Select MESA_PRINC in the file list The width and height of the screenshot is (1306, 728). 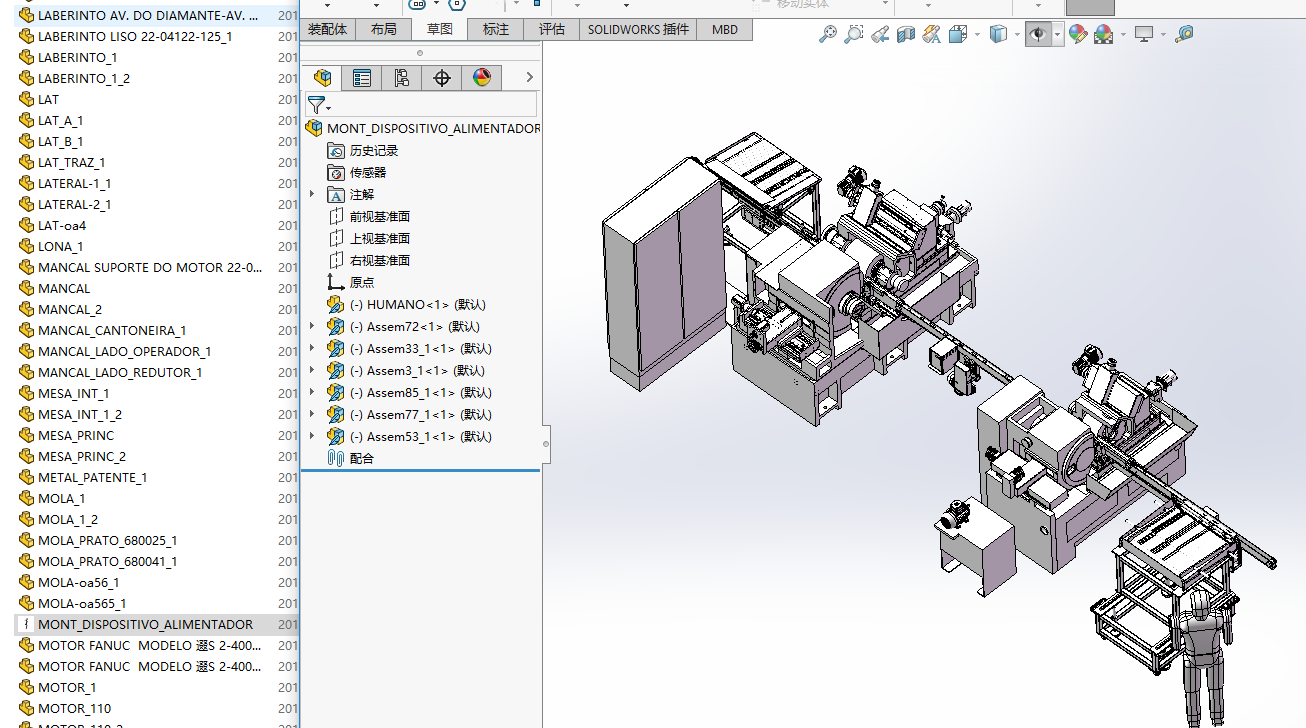tap(76, 436)
